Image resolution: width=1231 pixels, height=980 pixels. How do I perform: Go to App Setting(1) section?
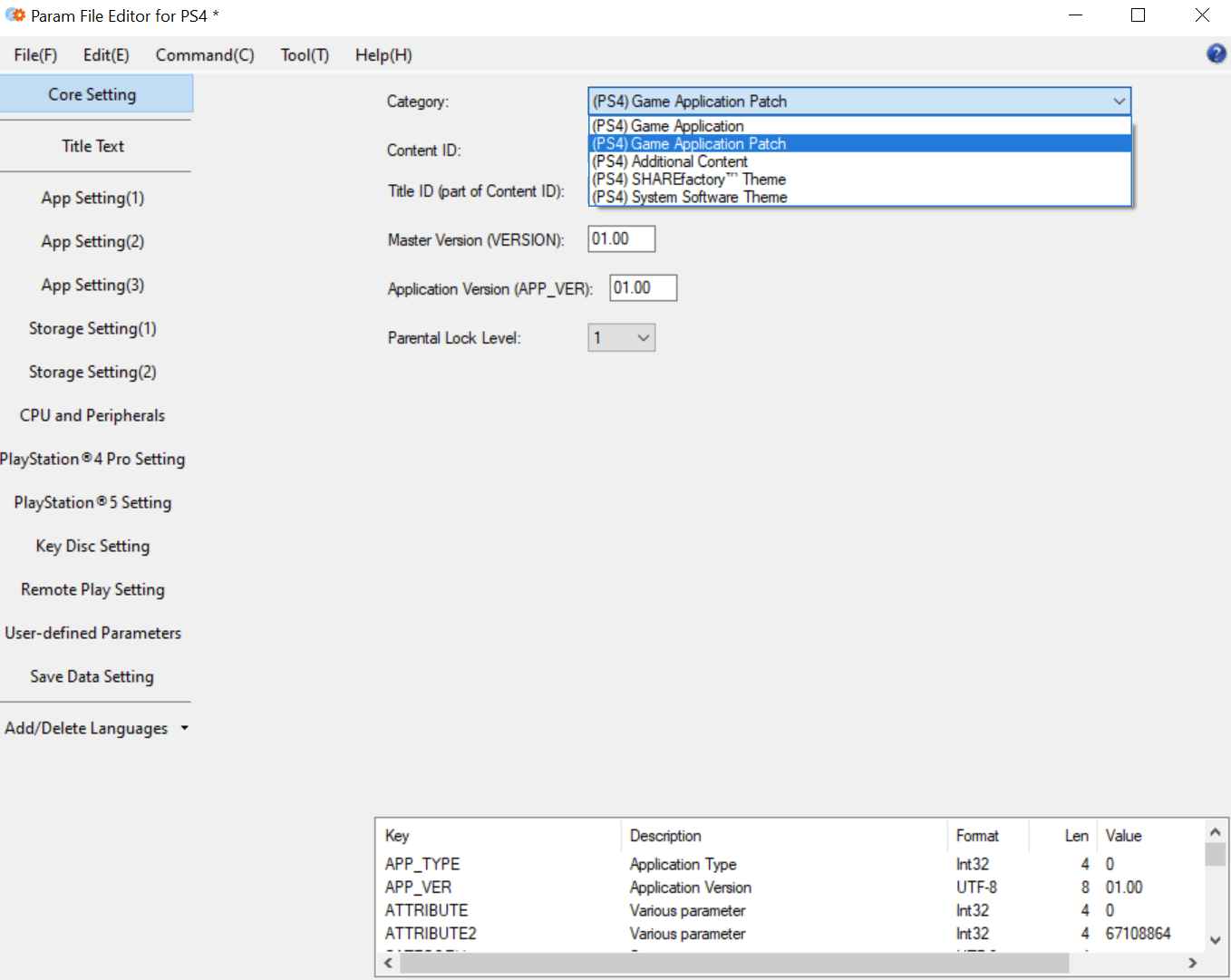[93, 198]
